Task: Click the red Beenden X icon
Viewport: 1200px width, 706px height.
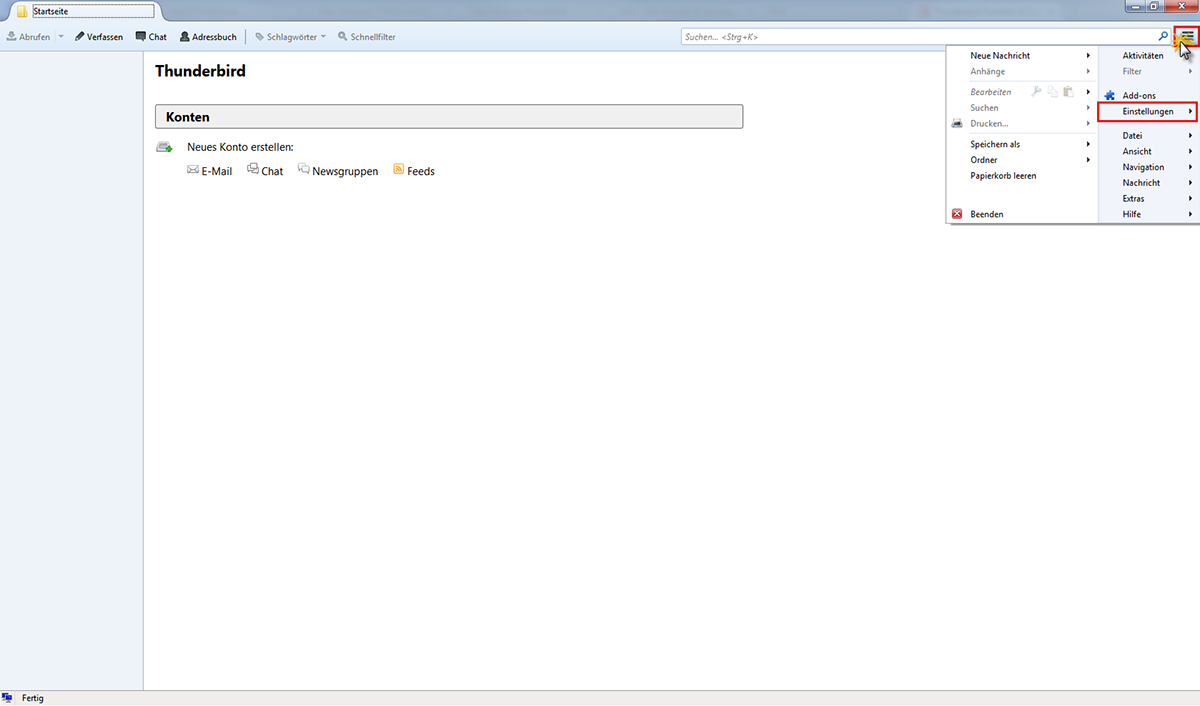Action: [957, 214]
